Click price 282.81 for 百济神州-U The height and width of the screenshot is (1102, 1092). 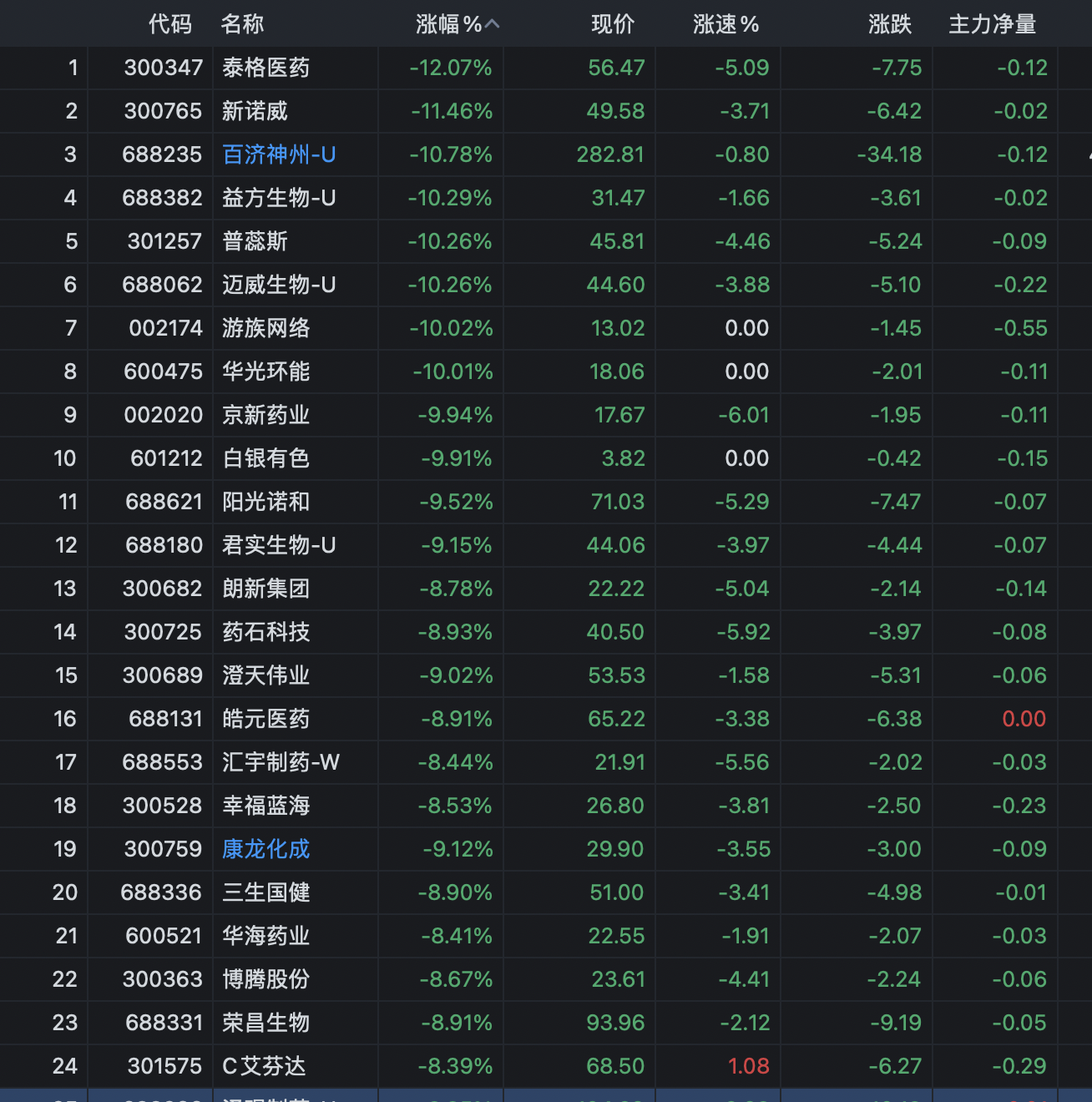click(611, 154)
